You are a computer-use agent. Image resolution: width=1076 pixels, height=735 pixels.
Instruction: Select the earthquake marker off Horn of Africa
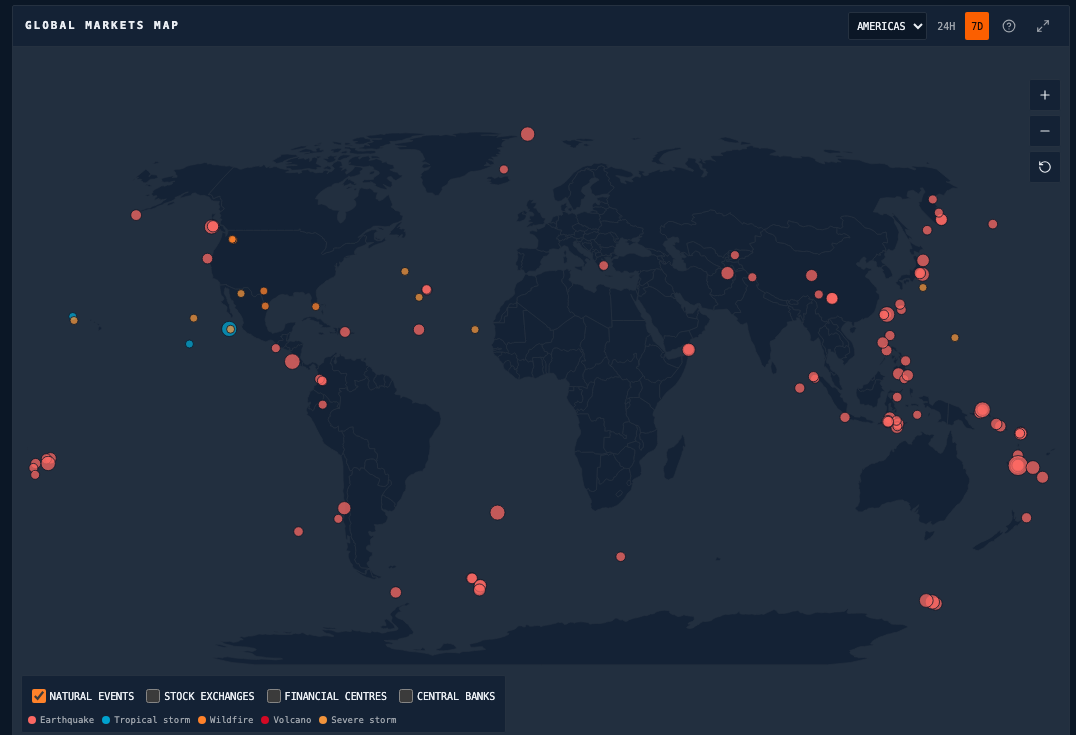click(688, 350)
